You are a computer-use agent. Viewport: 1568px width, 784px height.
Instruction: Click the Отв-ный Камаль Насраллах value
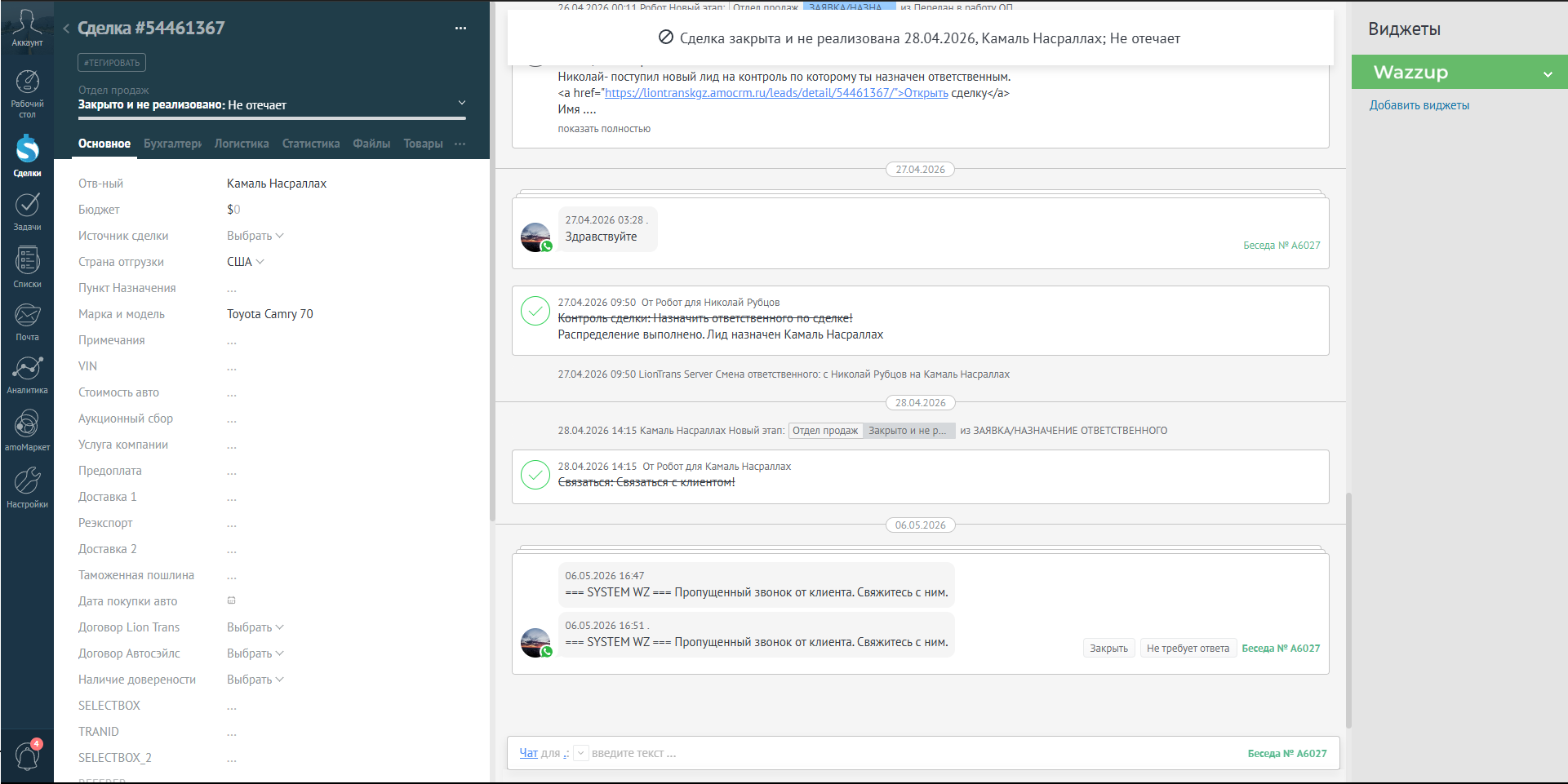point(277,184)
